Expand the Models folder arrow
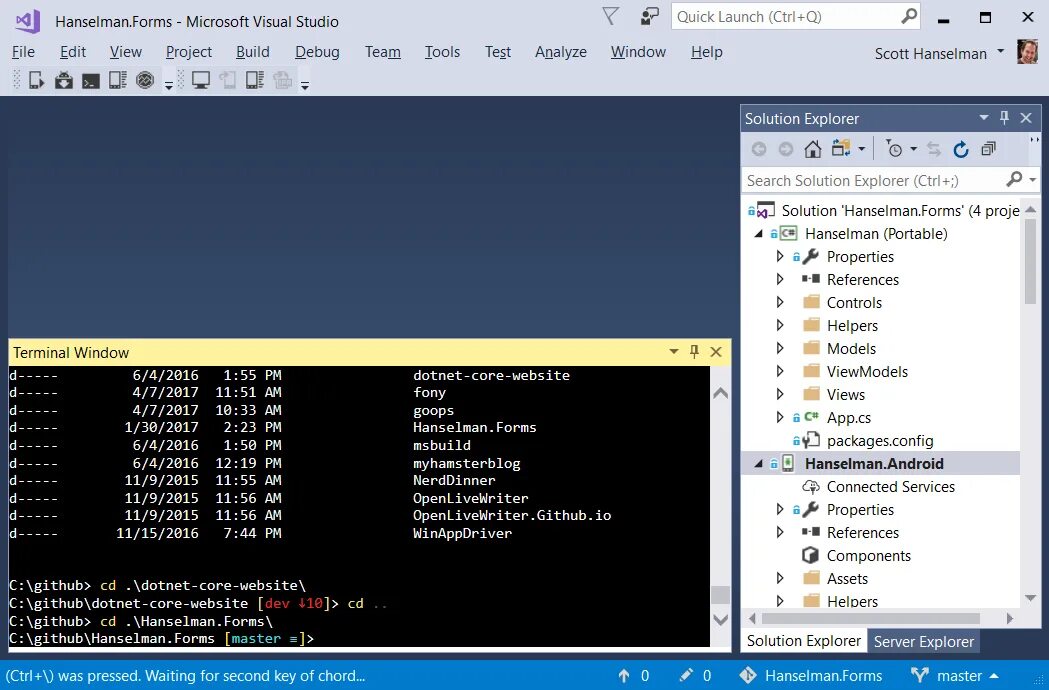Viewport: 1049px width, 690px height. click(x=779, y=348)
